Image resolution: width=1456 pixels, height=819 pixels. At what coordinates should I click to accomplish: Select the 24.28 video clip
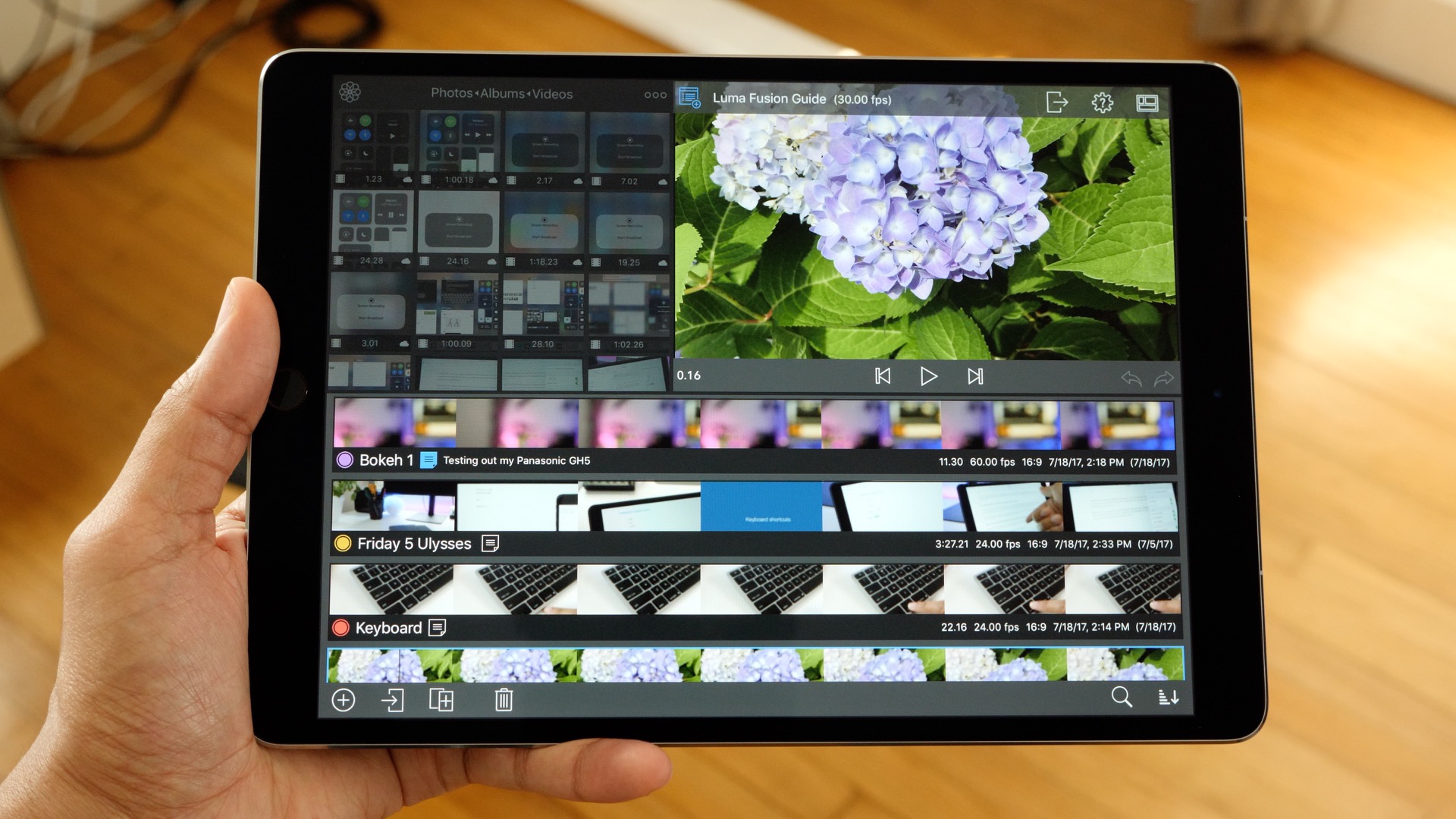tap(372, 228)
